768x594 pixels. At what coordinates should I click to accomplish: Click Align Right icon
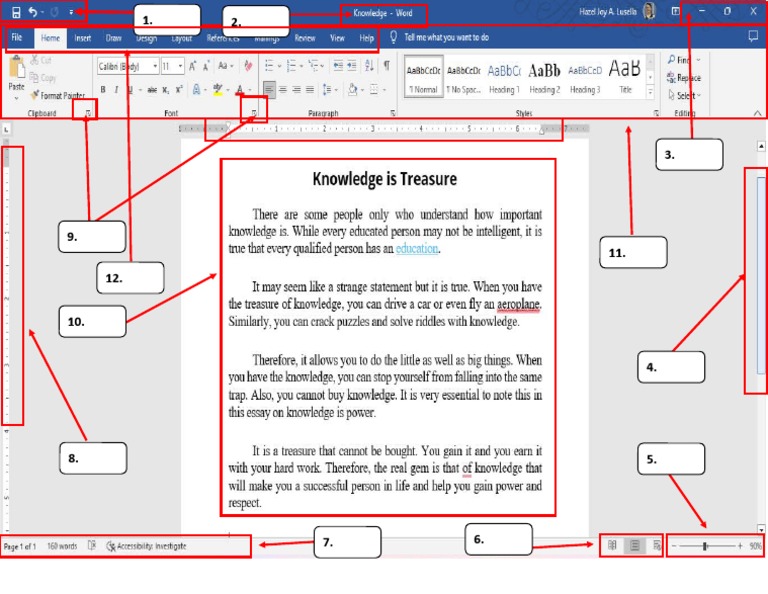tap(296, 90)
